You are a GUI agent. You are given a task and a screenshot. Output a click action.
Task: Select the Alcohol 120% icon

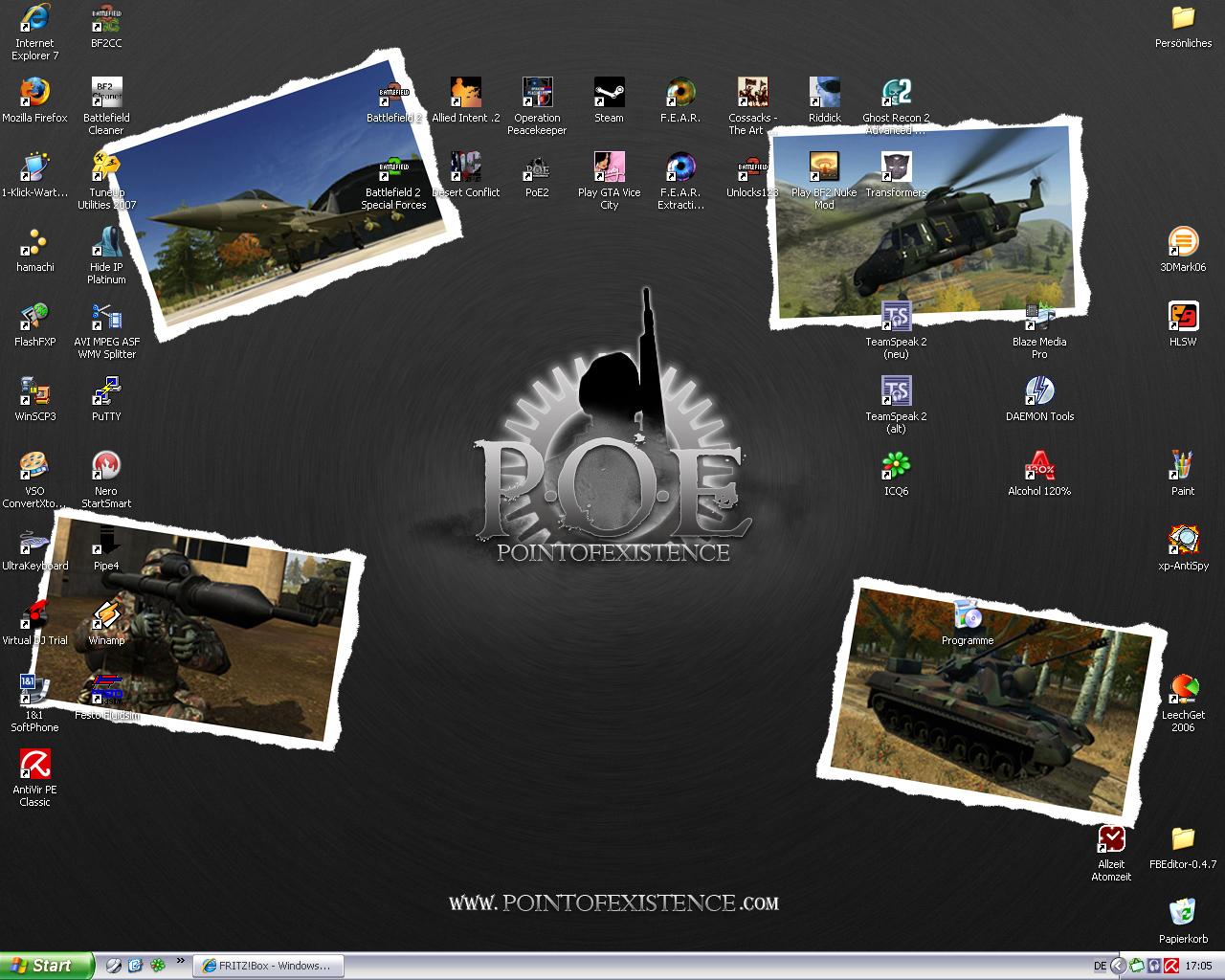point(1039,466)
